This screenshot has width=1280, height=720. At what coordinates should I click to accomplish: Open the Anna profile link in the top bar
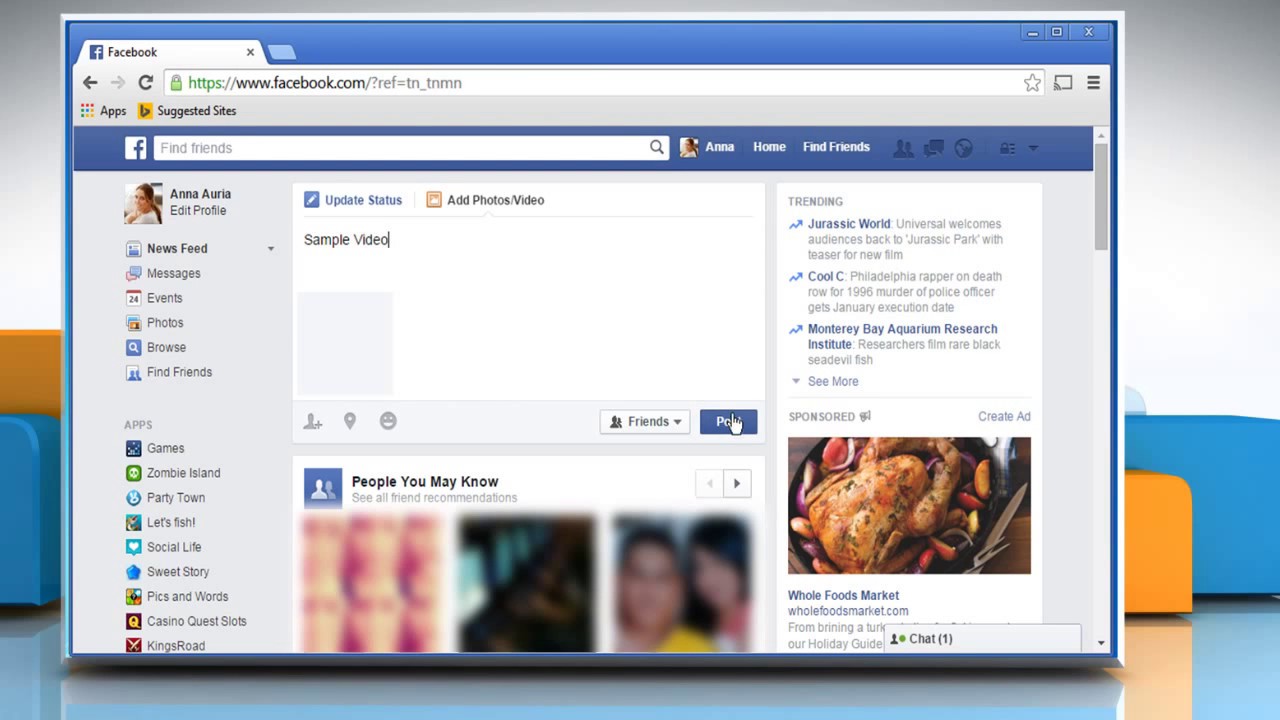coord(707,147)
